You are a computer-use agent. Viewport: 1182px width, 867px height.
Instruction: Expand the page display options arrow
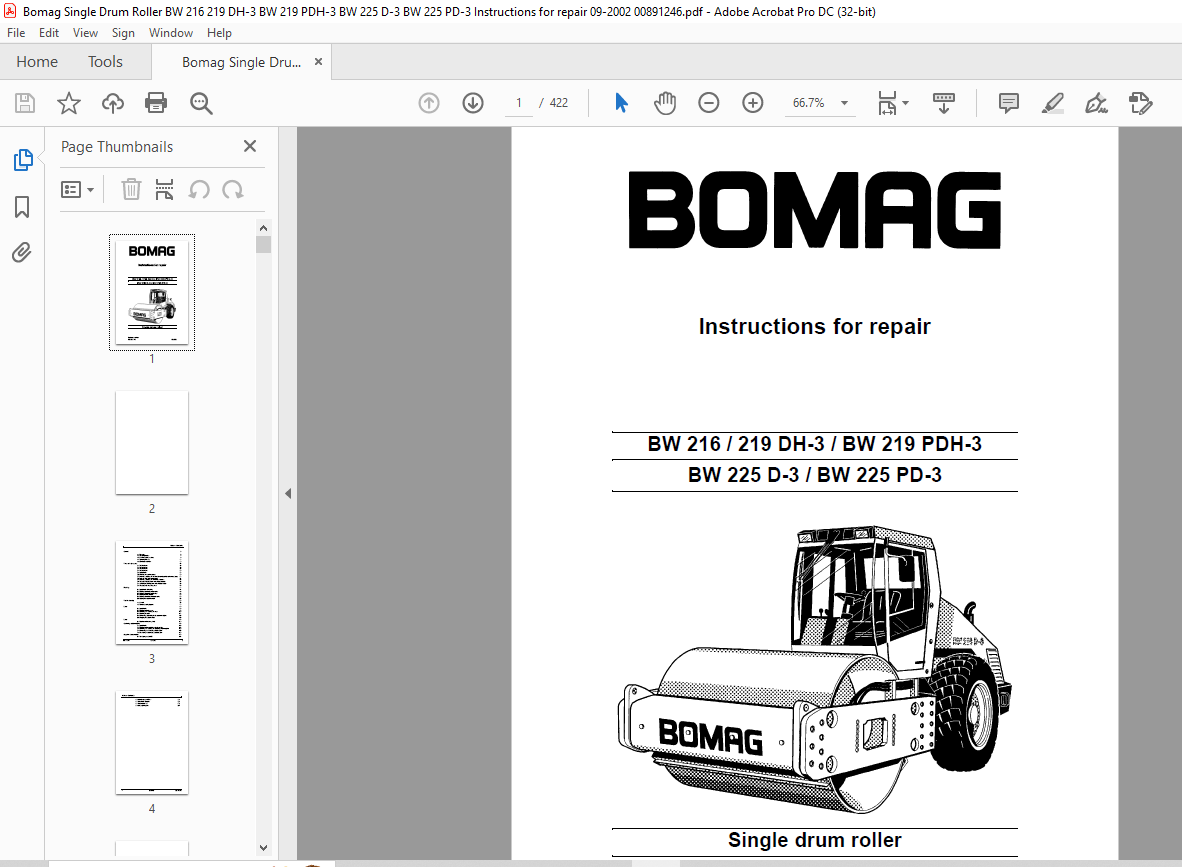coord(905,103)
